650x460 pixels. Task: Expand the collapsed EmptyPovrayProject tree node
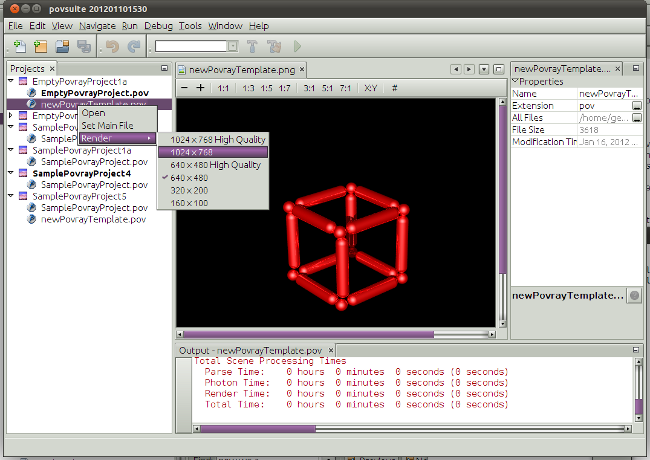11,116
